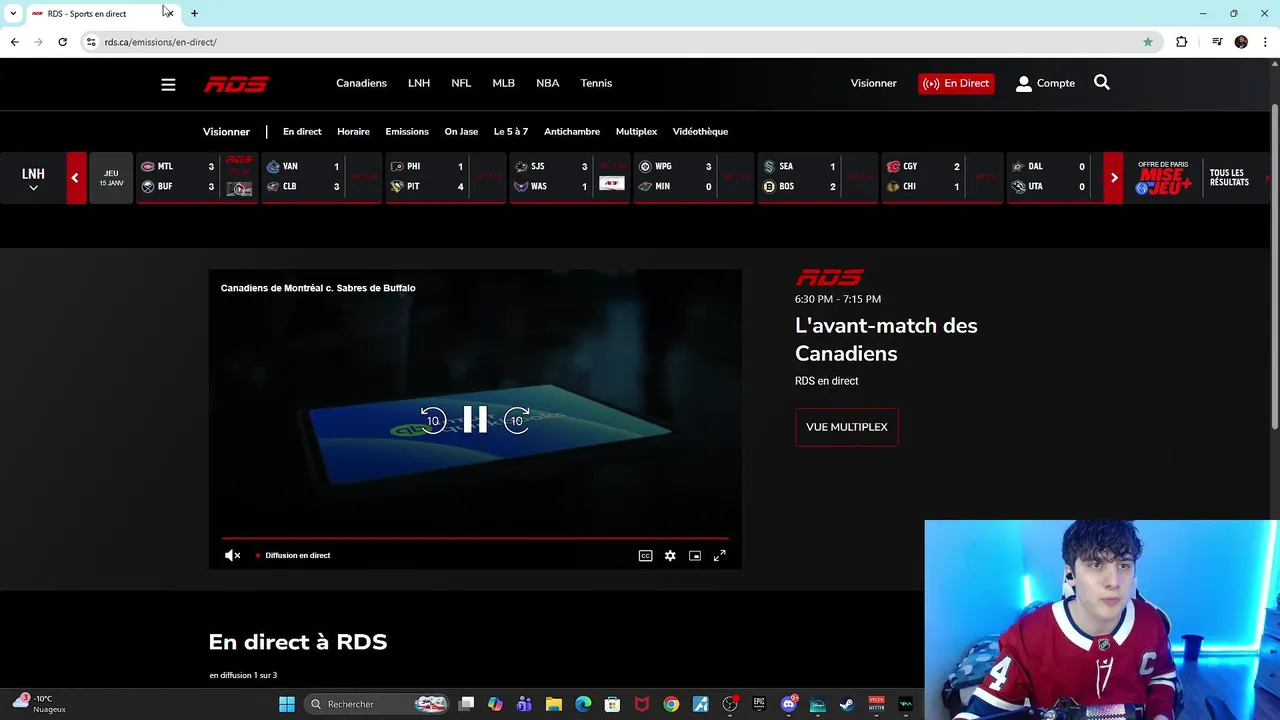Image resolution: width=1280 pixels, height=720 pixels.
Task: Open the Visionner header link
Action: (873, 84)
